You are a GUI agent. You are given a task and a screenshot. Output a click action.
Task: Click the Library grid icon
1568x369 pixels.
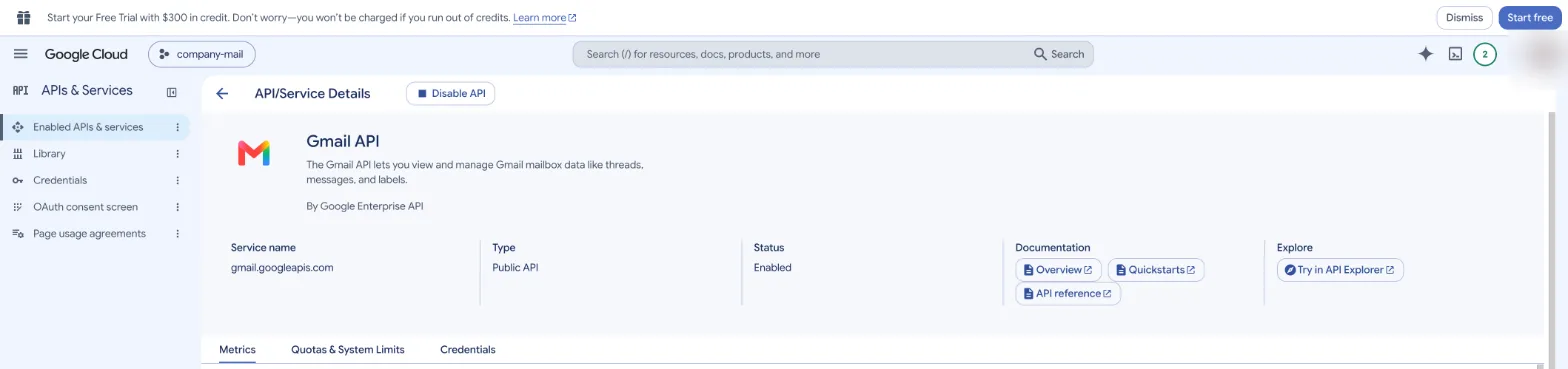coord(17,154)
